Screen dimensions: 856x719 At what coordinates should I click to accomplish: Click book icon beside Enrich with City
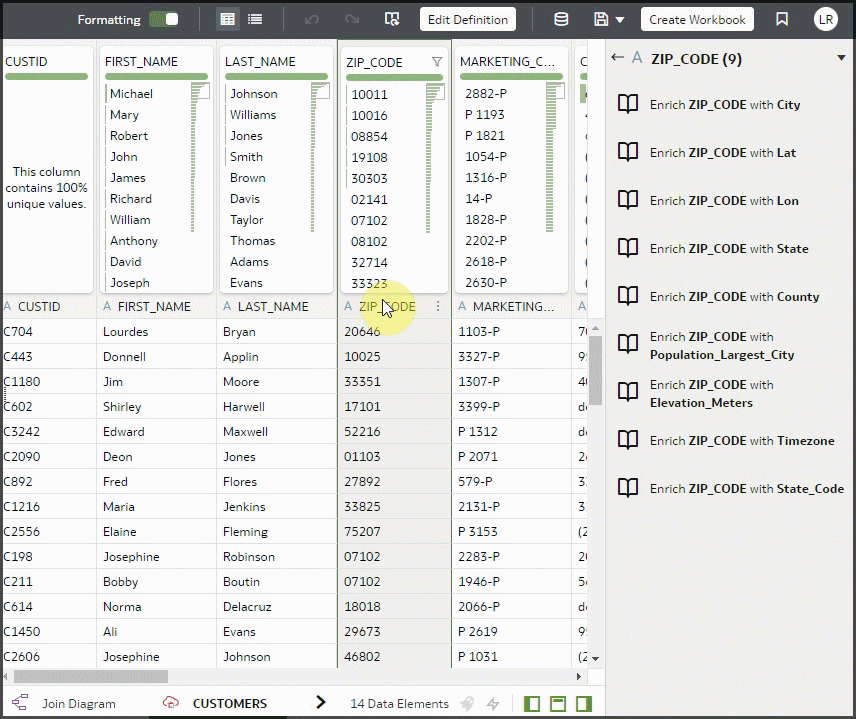628,104
